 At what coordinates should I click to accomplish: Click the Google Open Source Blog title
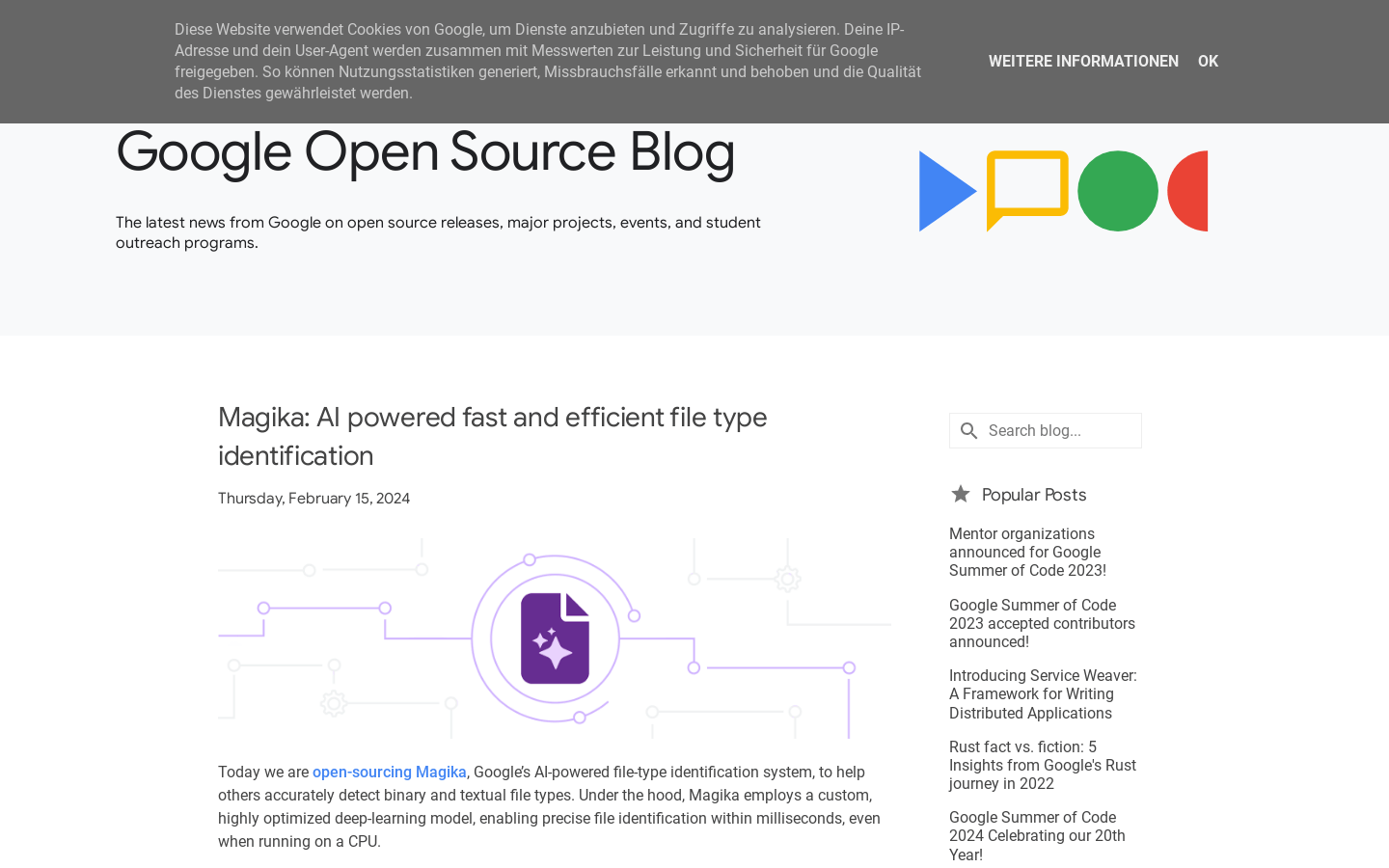425,152
